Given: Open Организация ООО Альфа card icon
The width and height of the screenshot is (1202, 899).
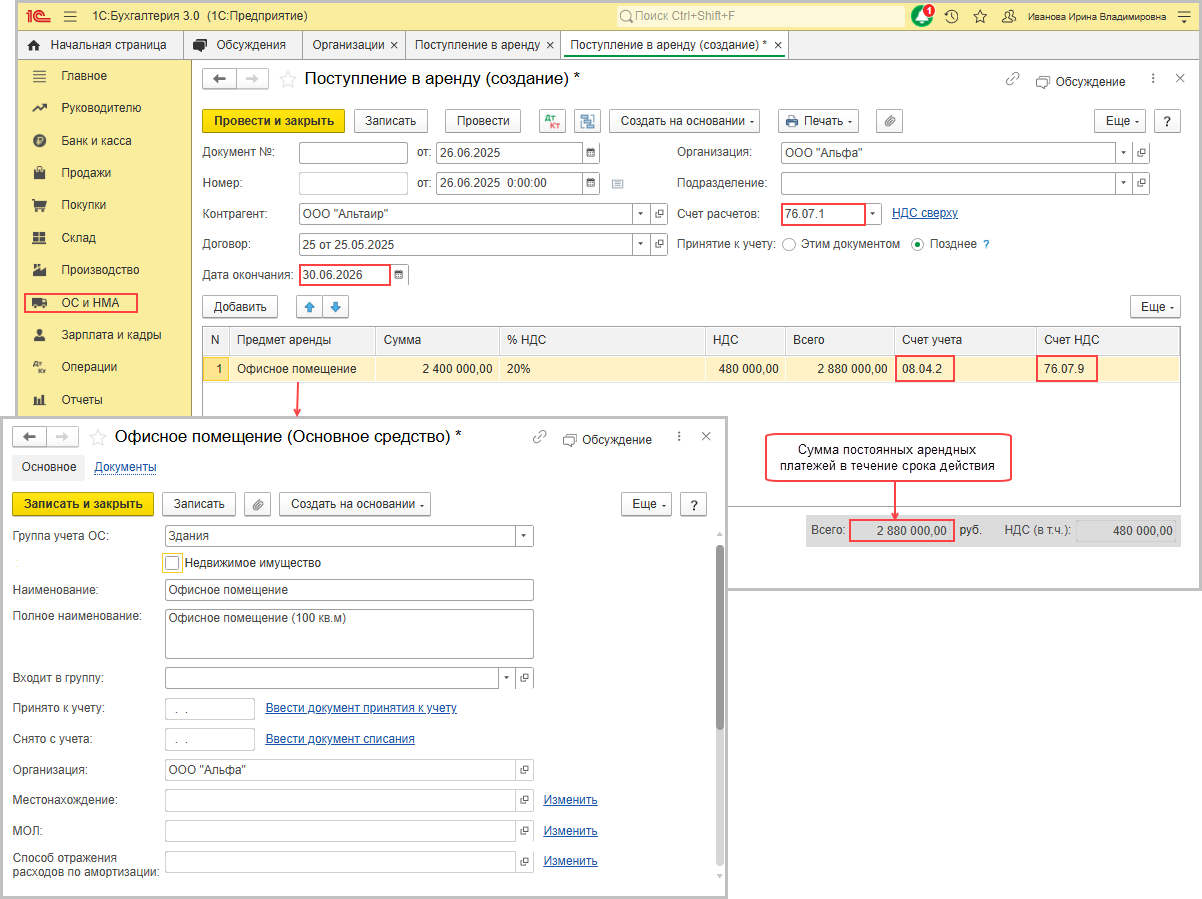Looking at the screenshot, I should click(x=1142, y=153).
